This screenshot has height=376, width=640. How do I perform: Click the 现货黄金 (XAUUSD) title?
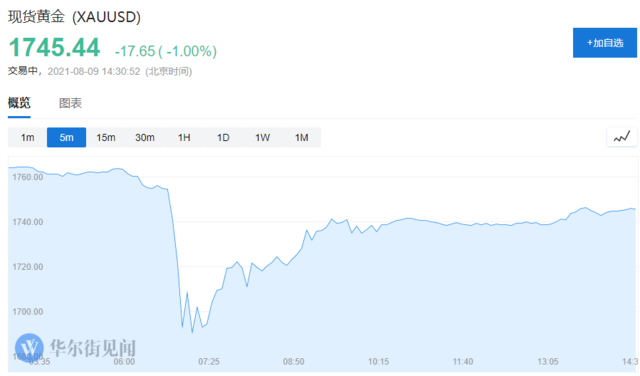[74, 17]
